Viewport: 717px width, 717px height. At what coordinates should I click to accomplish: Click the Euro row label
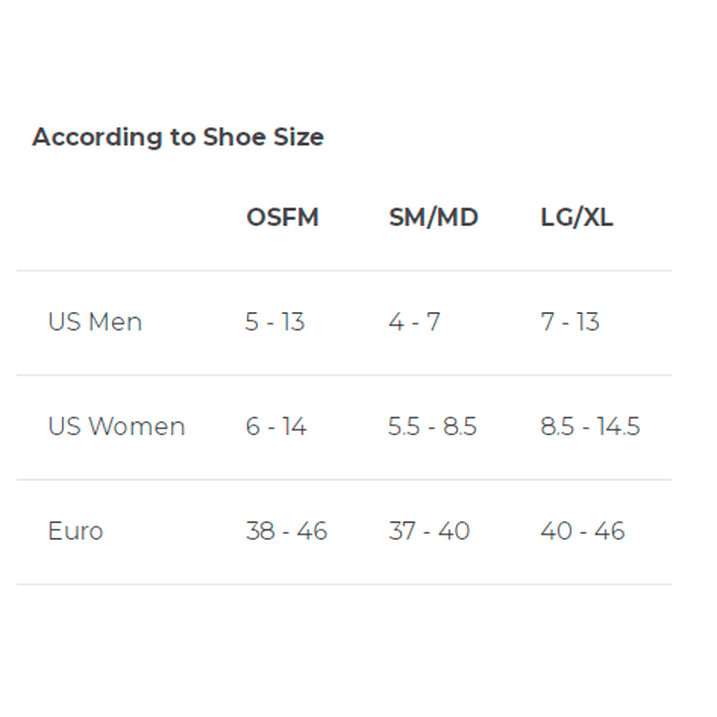point(75,531)
